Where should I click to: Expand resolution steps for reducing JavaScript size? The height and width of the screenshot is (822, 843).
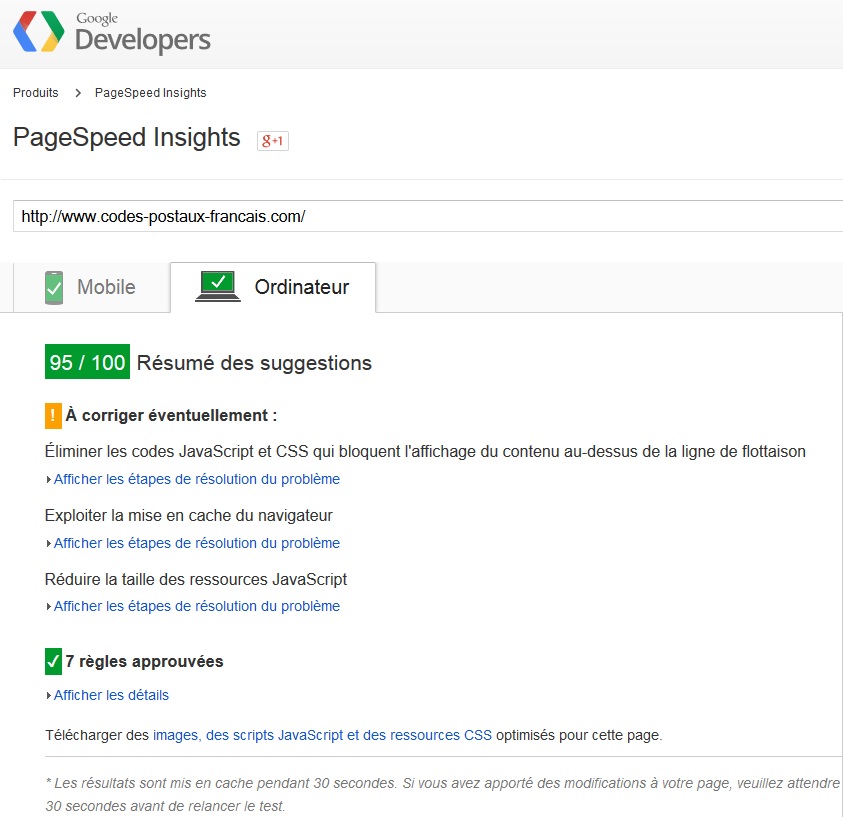197,606
